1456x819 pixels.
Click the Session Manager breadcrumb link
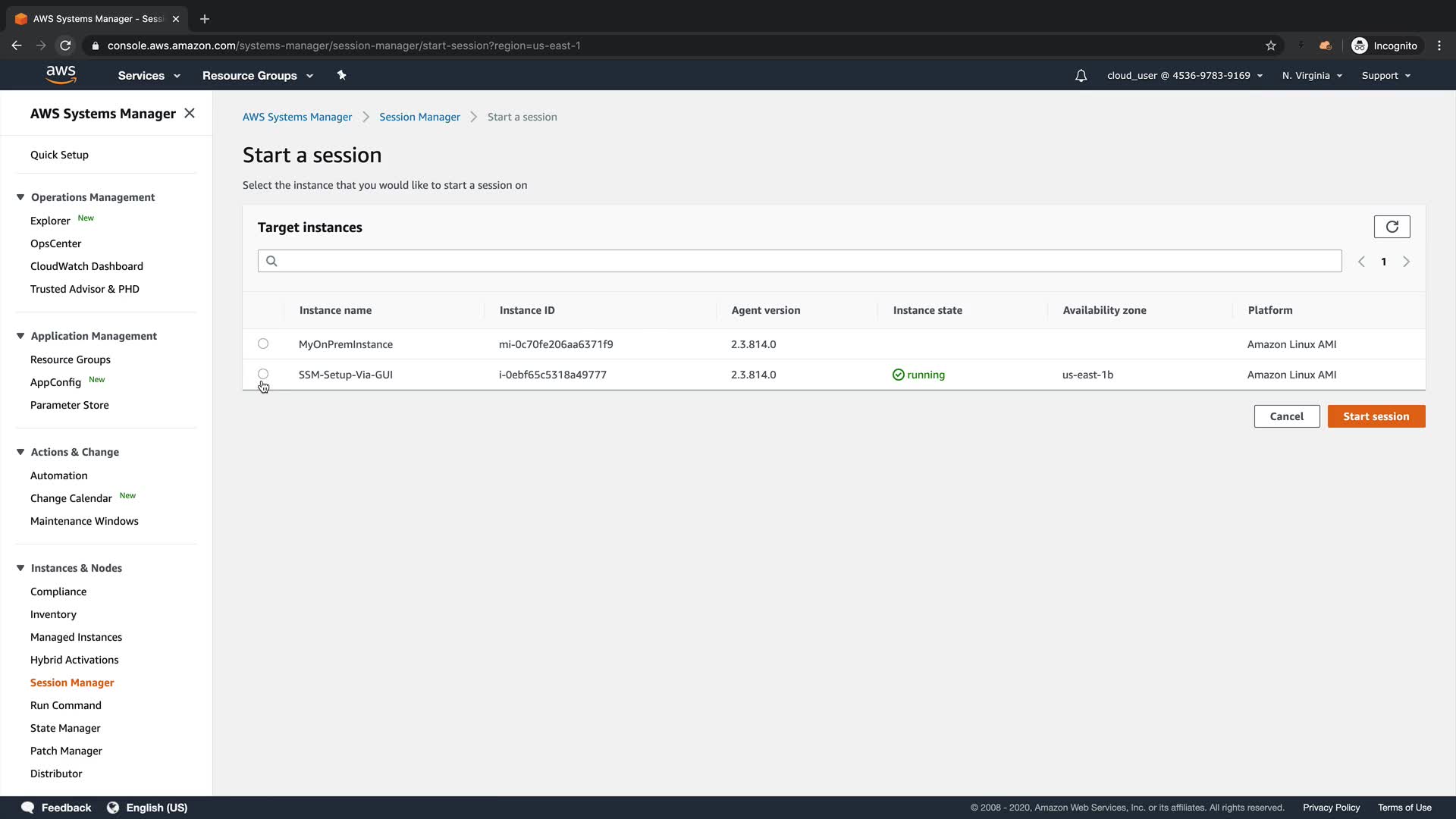coord(419,117)
